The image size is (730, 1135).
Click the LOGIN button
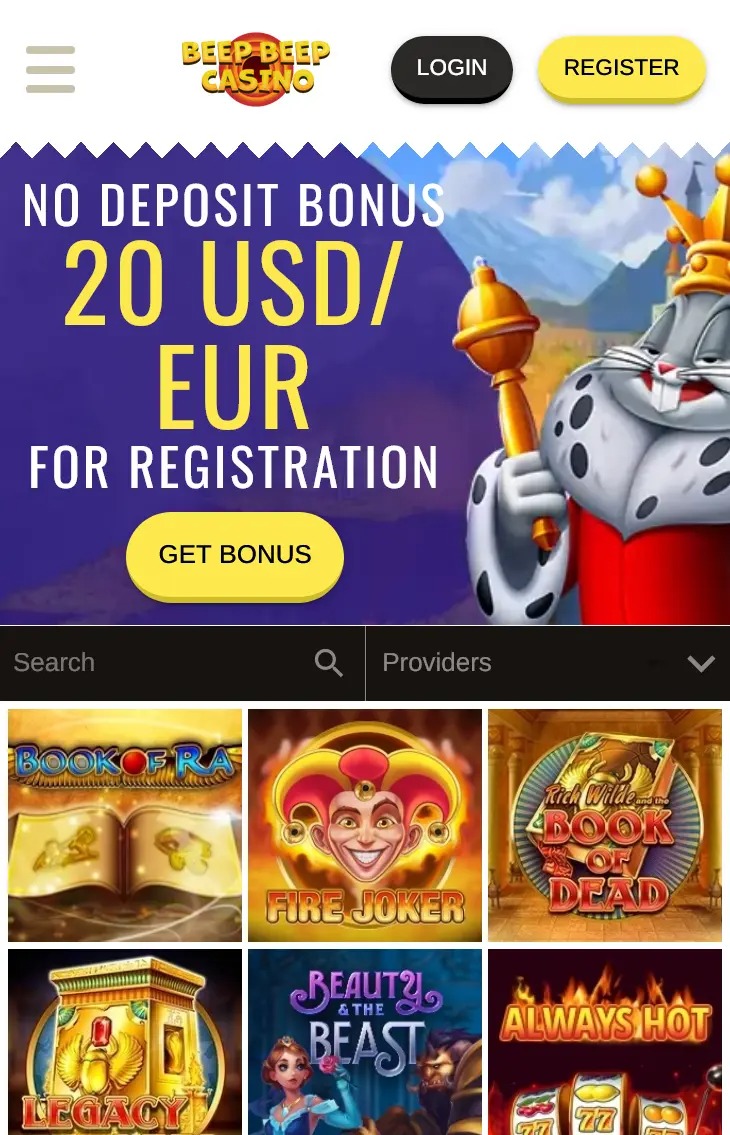coord(451,68)
